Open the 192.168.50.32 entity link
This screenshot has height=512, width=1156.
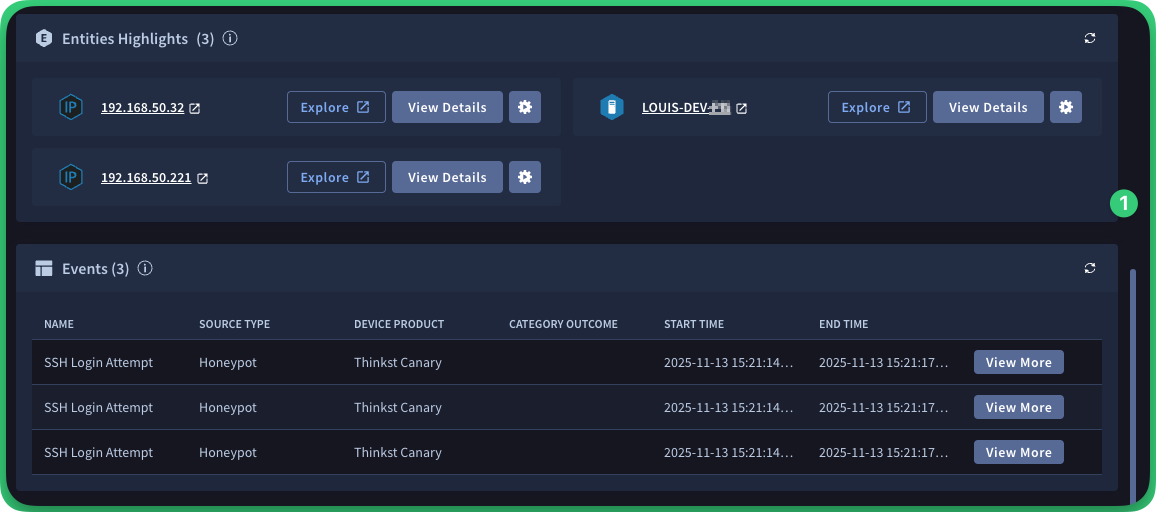tap(142, 108)
